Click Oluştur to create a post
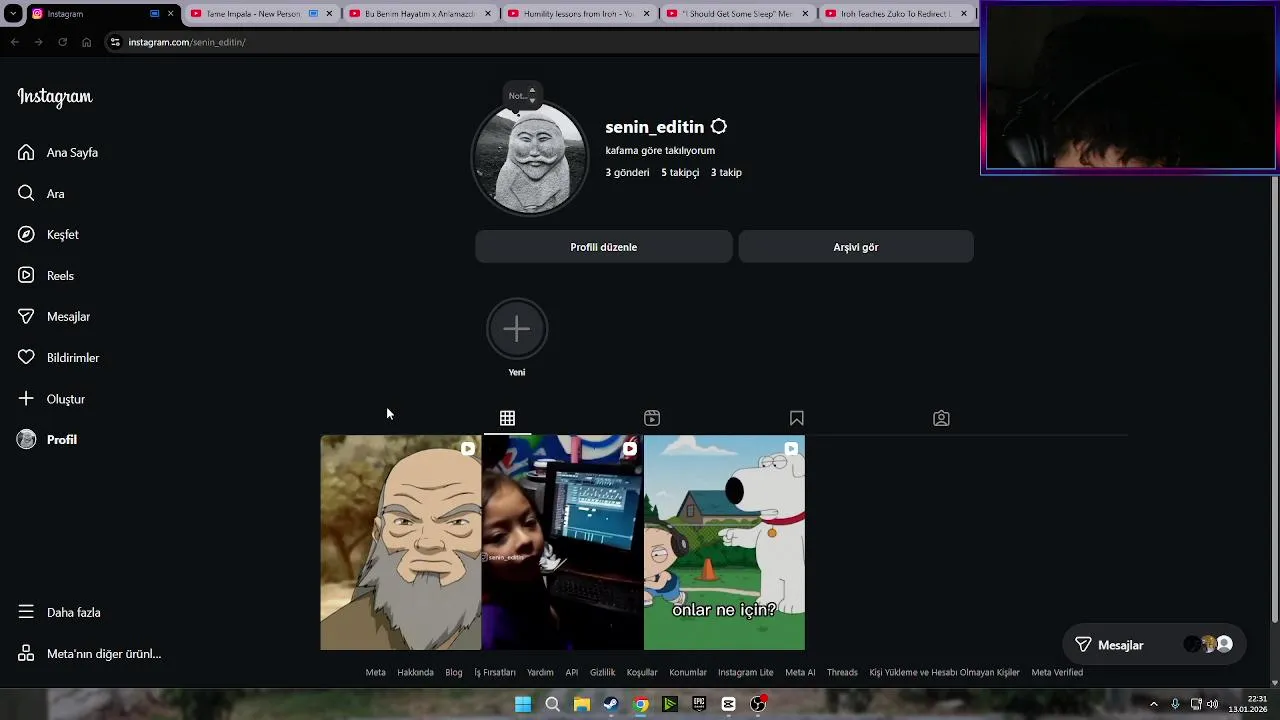The width and height of the screenshot is (1280, 720). click(x=51, y=398)
